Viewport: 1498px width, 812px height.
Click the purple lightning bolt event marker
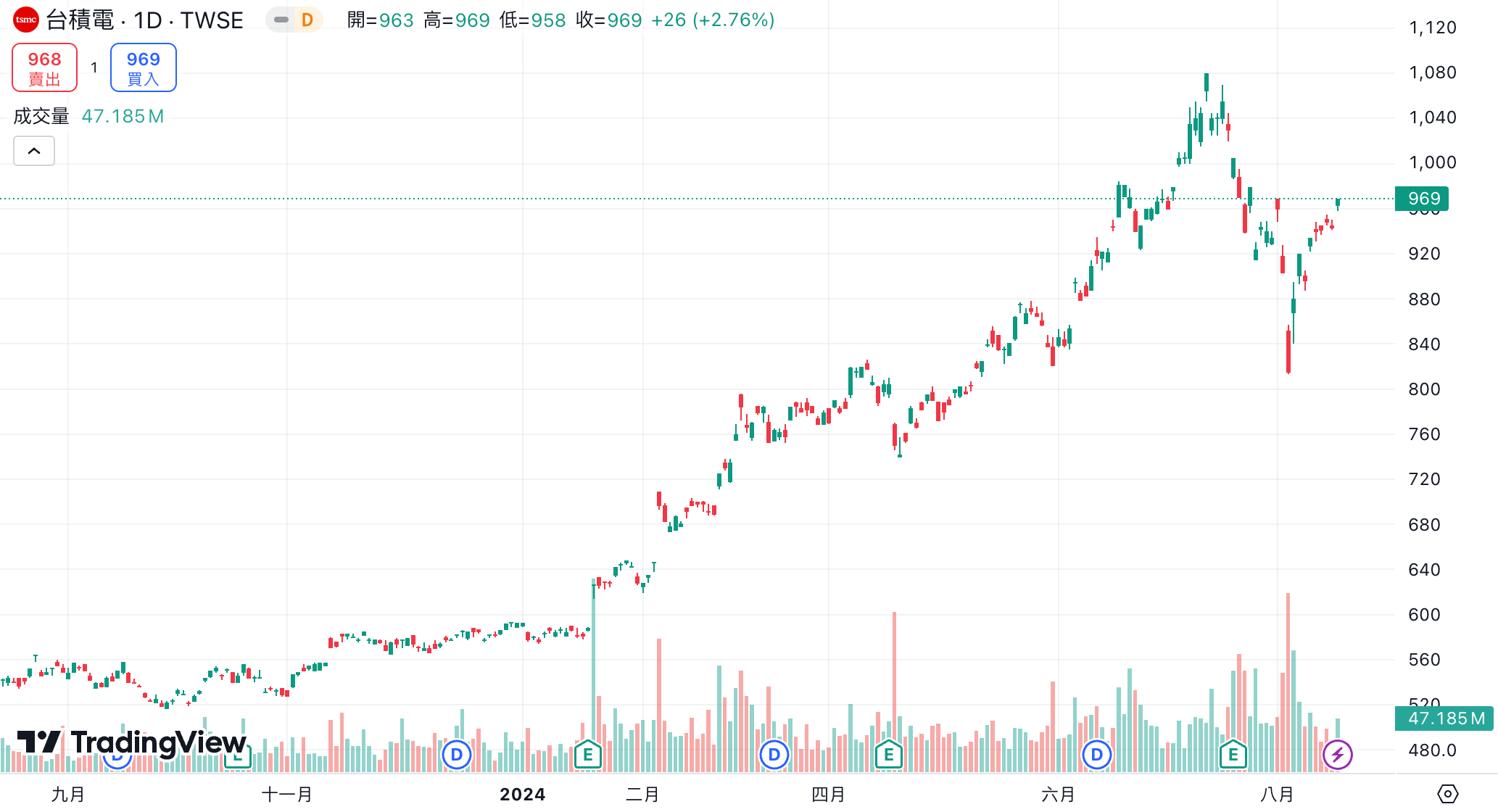(1338, 755)
